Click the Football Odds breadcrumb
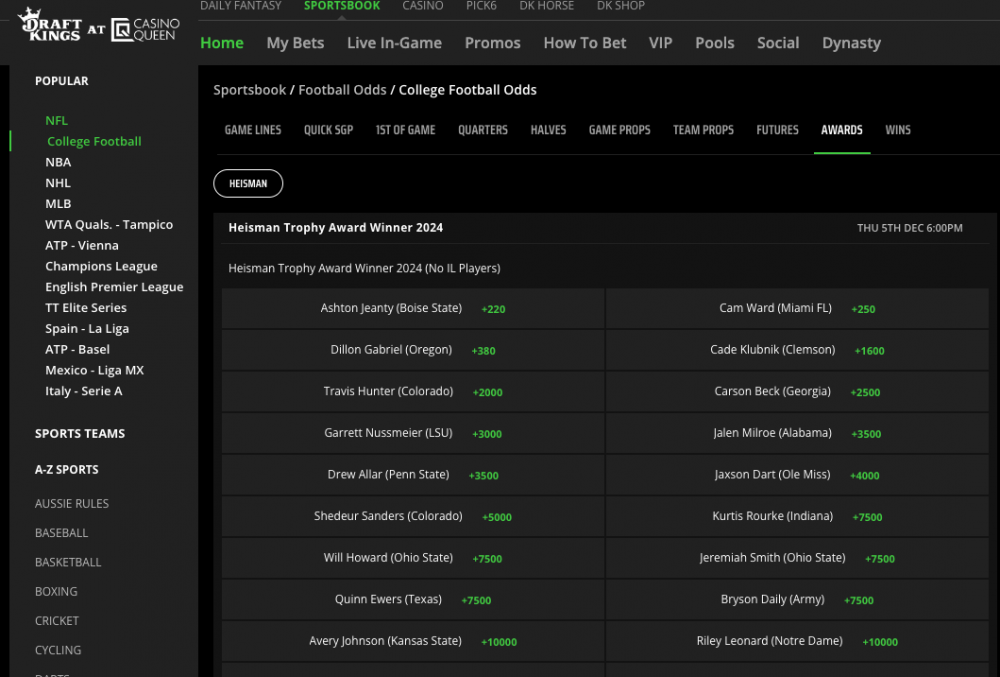The image size is (1000, 677). click(342, 90)
